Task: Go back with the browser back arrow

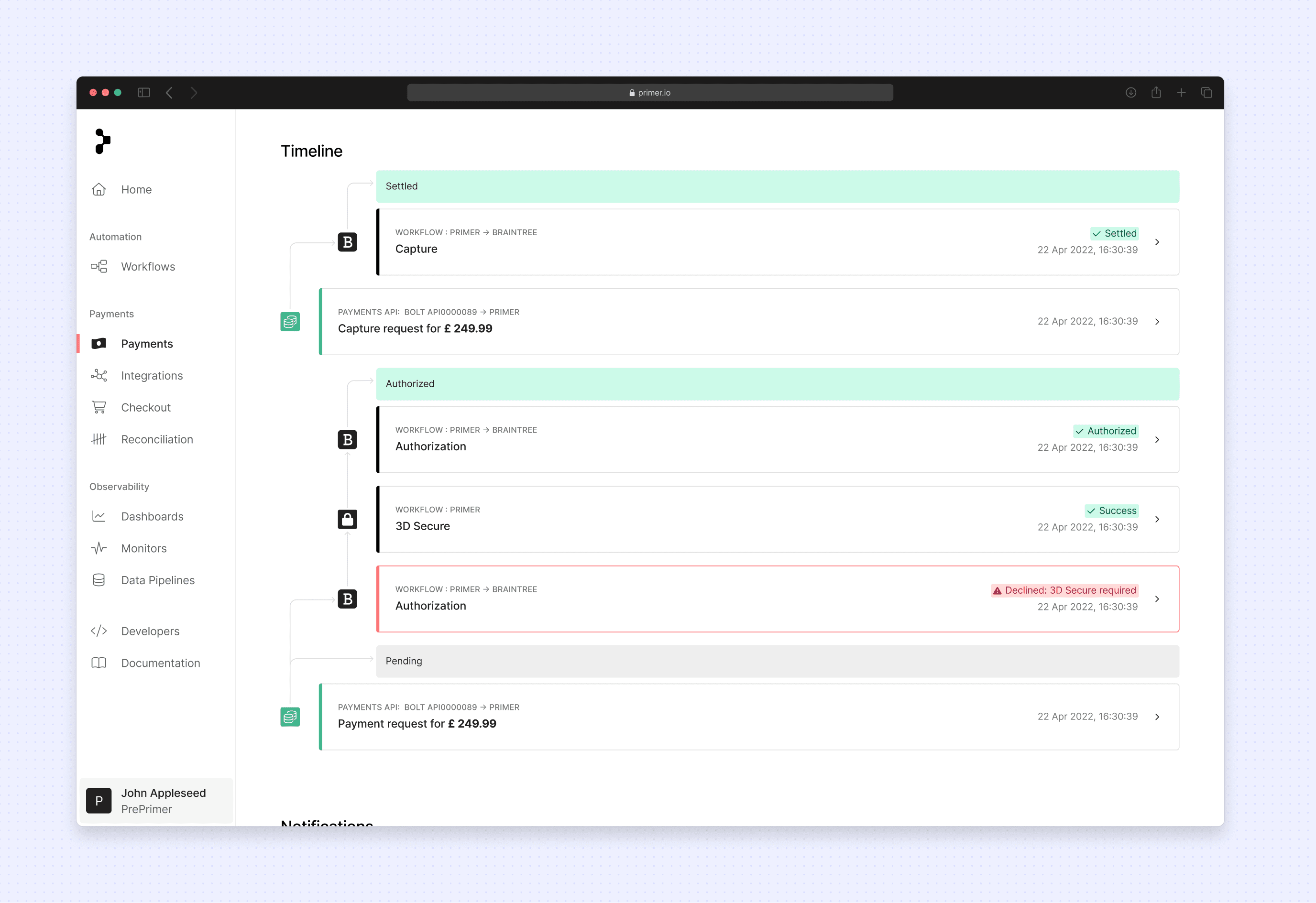Action: pos(169,93)
